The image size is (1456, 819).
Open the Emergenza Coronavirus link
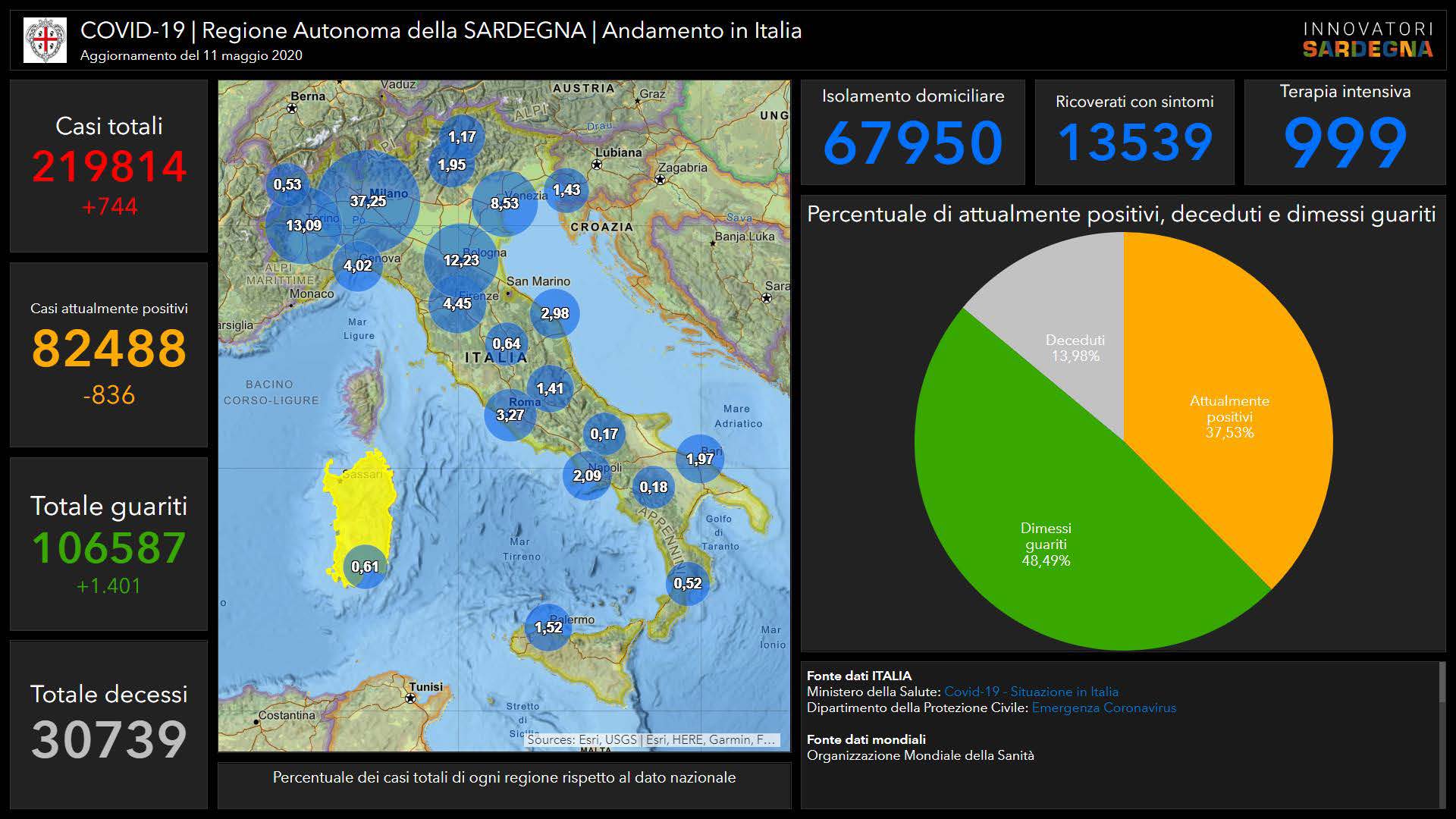coord(1103,708)
